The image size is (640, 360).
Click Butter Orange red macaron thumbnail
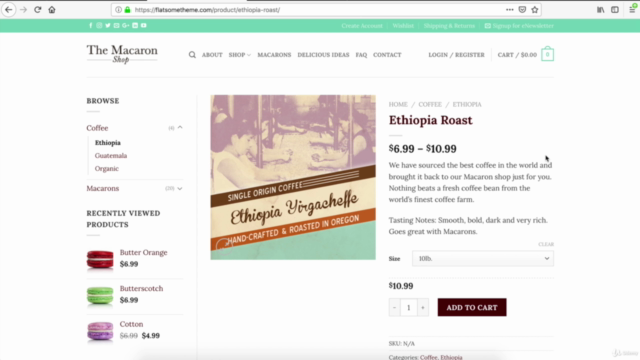(x=100, y=259)
